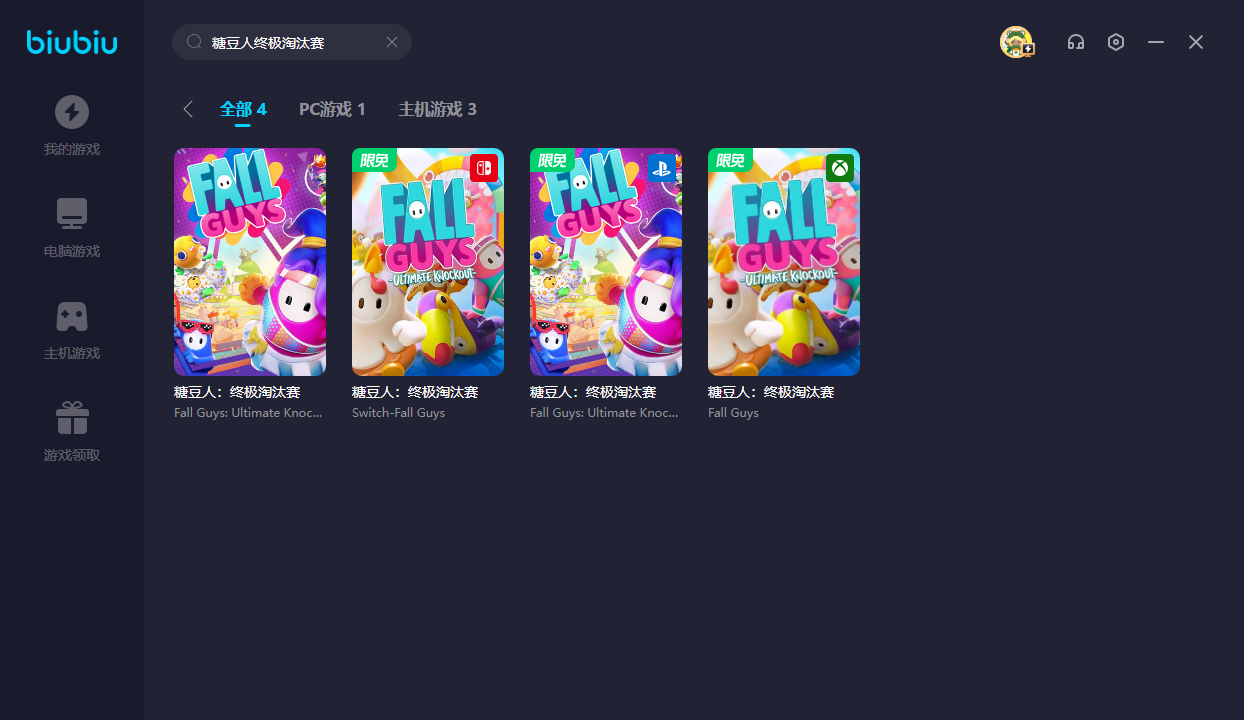Select Fall Guys Xbox version cover

784,262
